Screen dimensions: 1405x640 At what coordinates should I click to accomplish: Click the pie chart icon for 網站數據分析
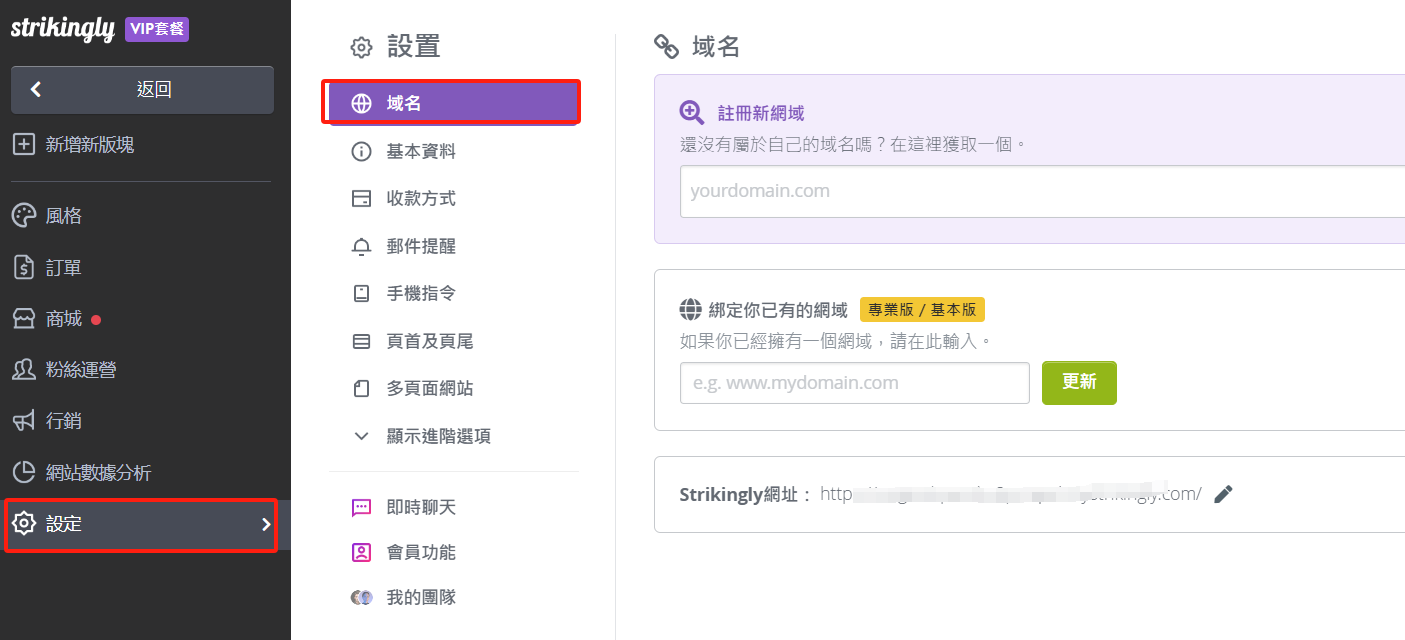tap(23, 472)
